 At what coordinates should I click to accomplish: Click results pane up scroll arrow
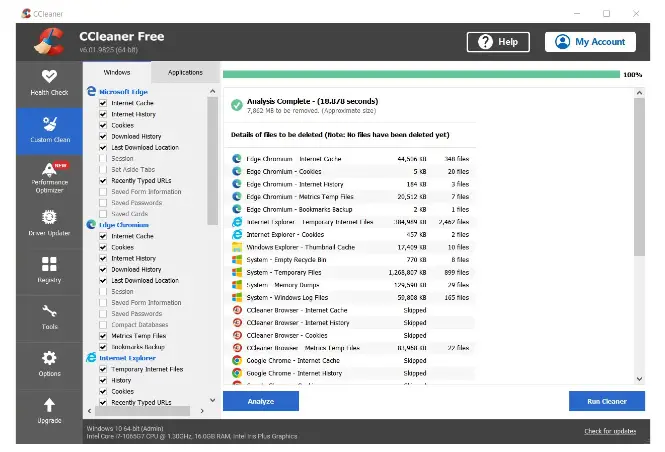[x=640, y=92]
